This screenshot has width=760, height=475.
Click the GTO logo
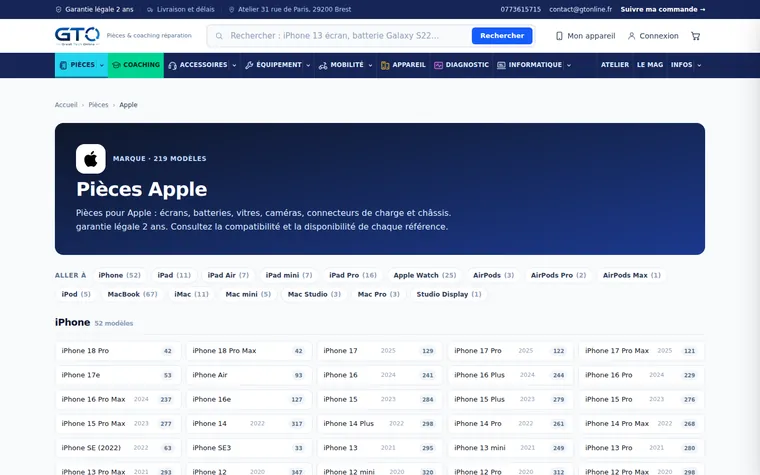[77, 36]
